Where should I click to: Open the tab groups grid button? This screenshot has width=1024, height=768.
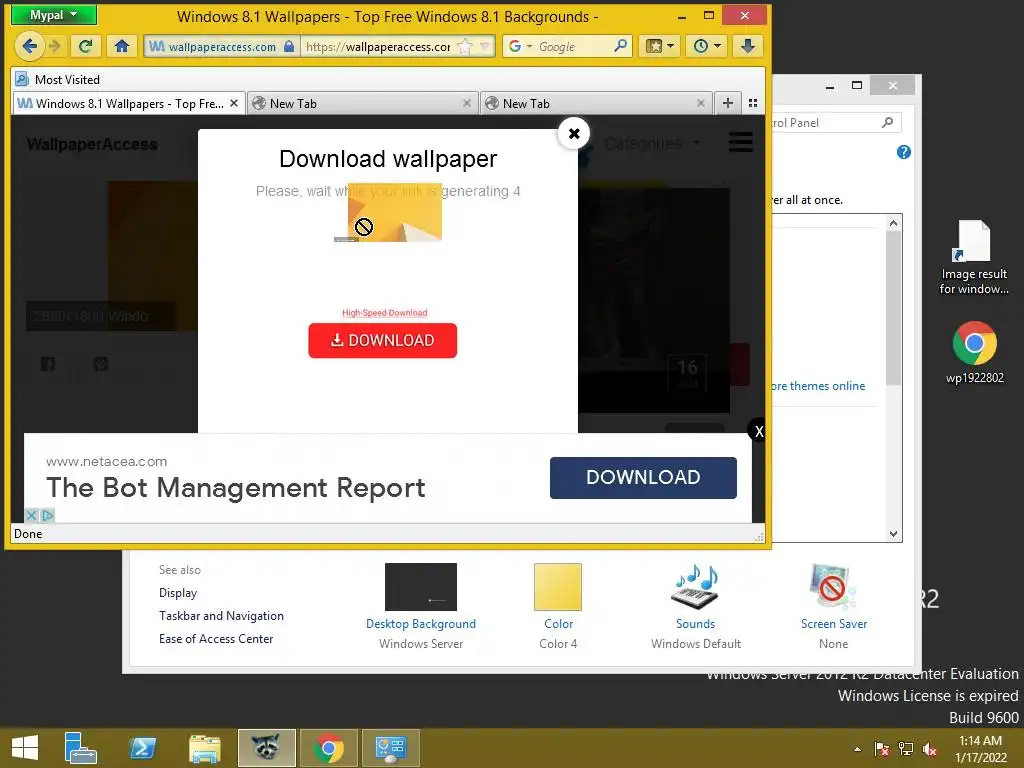pyautogui.click(x=753, y=103)
